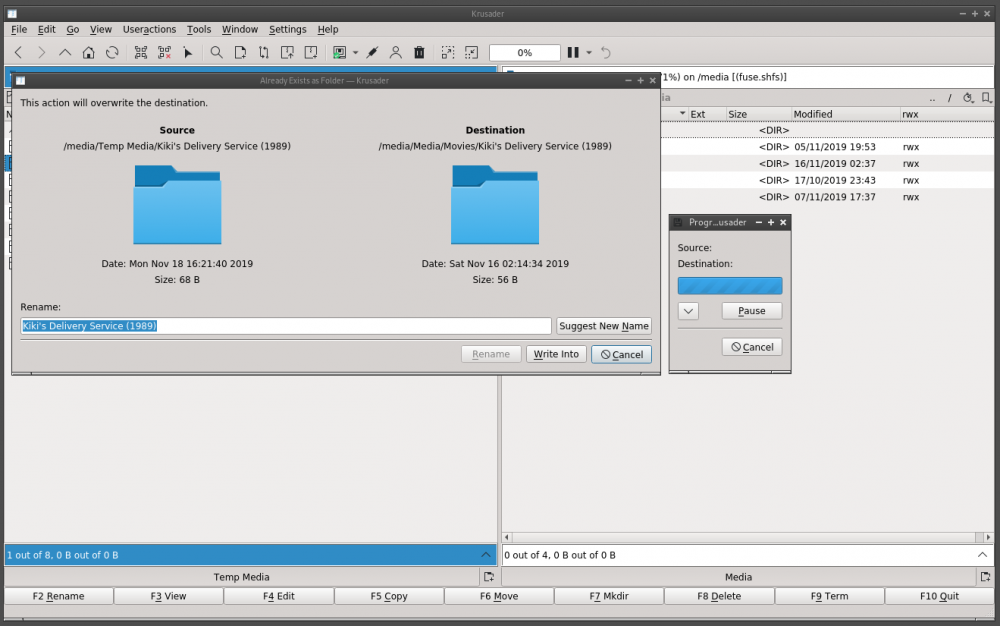Click the '/' root button in right panel
This screenshot has height=626, width=1000.
click(x=950, y=98)
